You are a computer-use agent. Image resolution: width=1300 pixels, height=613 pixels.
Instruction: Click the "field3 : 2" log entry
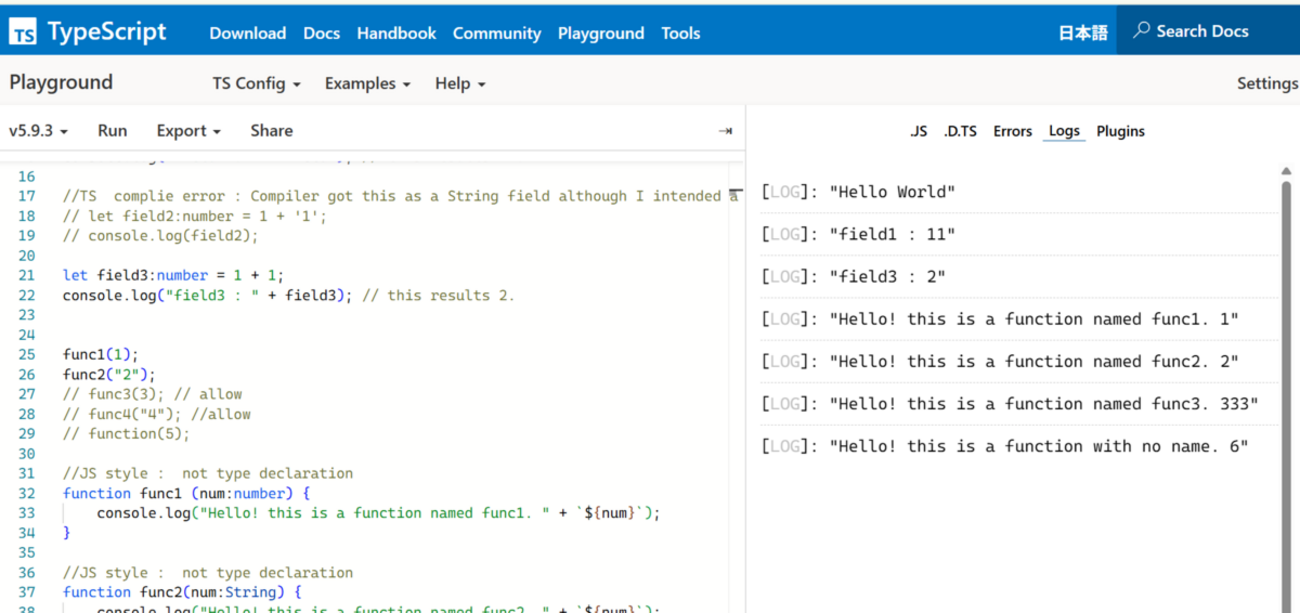(x=1020, y=277)
